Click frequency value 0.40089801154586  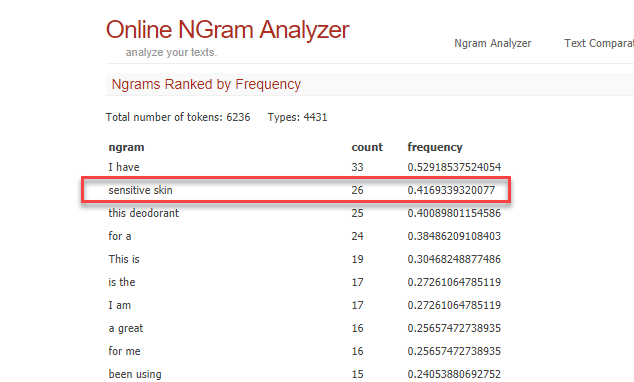454,213
